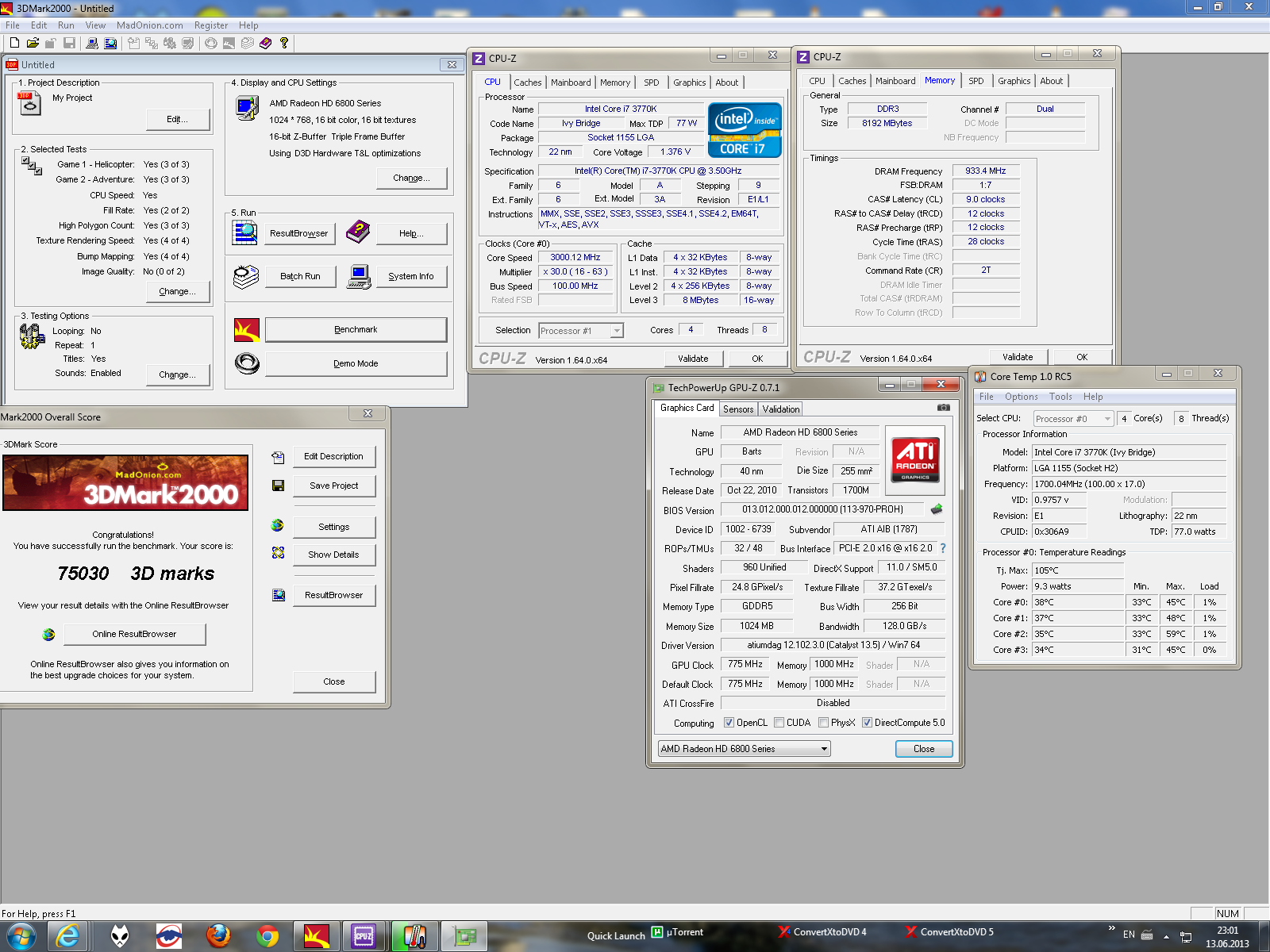Click the Close button in GPU-Z

point(924,749)
